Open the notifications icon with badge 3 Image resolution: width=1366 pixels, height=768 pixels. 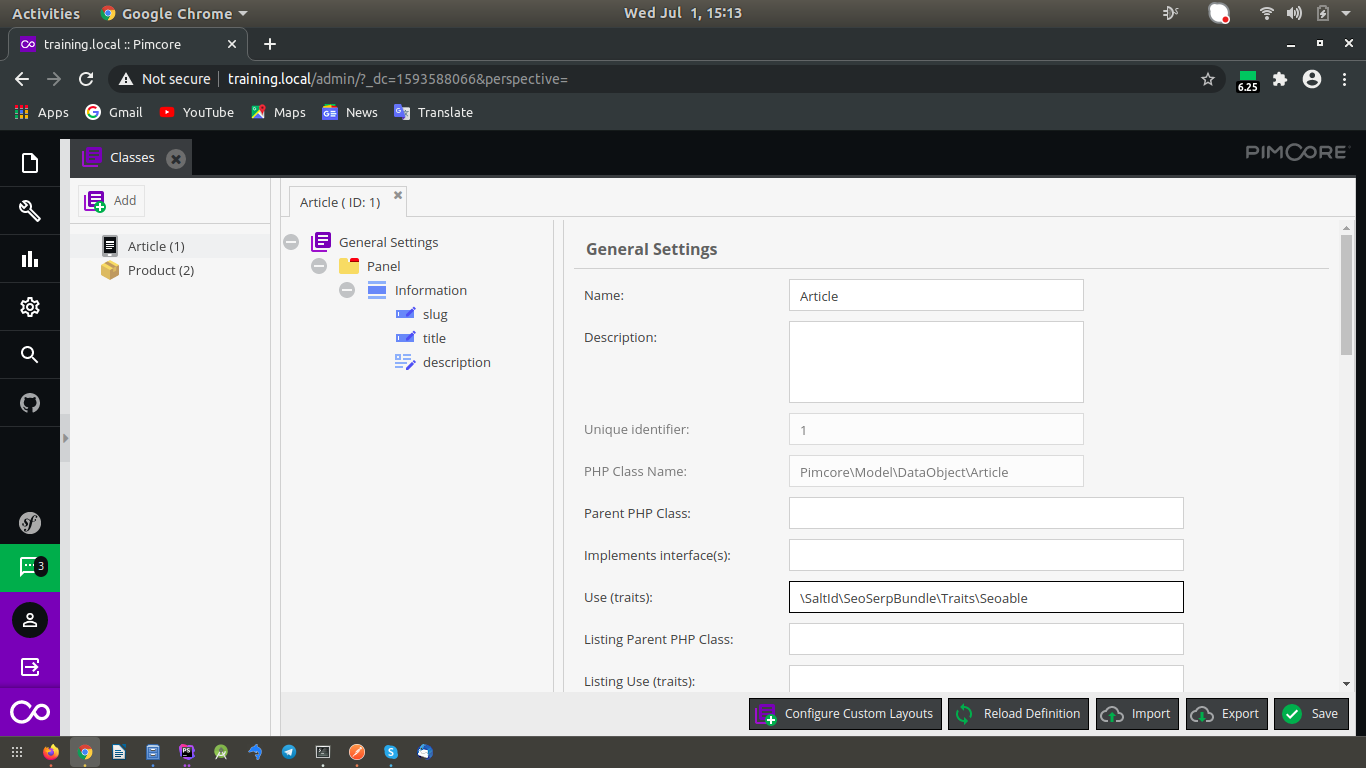[30, 568]
